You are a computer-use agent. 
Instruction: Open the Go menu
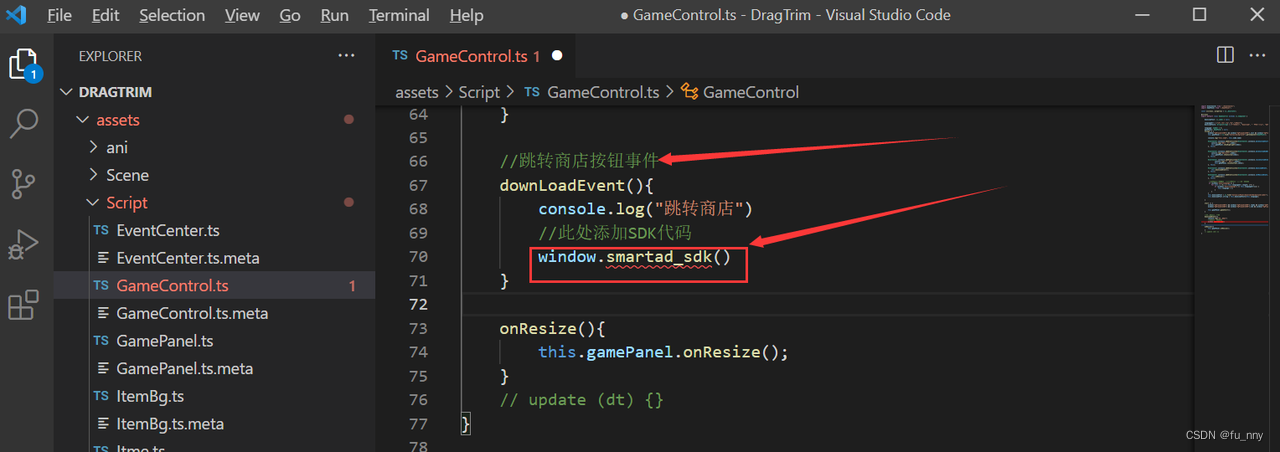pos(290,15)
